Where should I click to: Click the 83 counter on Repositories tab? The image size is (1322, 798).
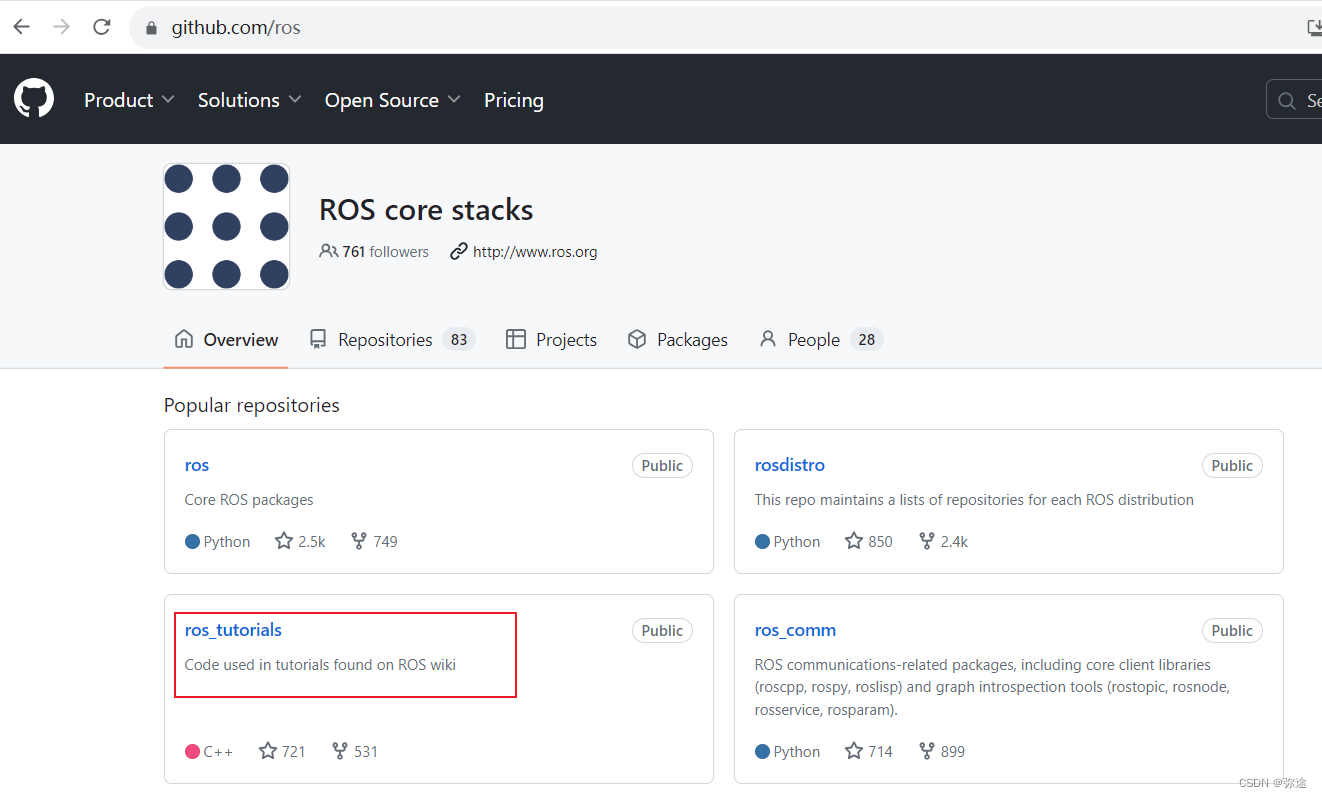pyautogui.click(x=459, y=340)
